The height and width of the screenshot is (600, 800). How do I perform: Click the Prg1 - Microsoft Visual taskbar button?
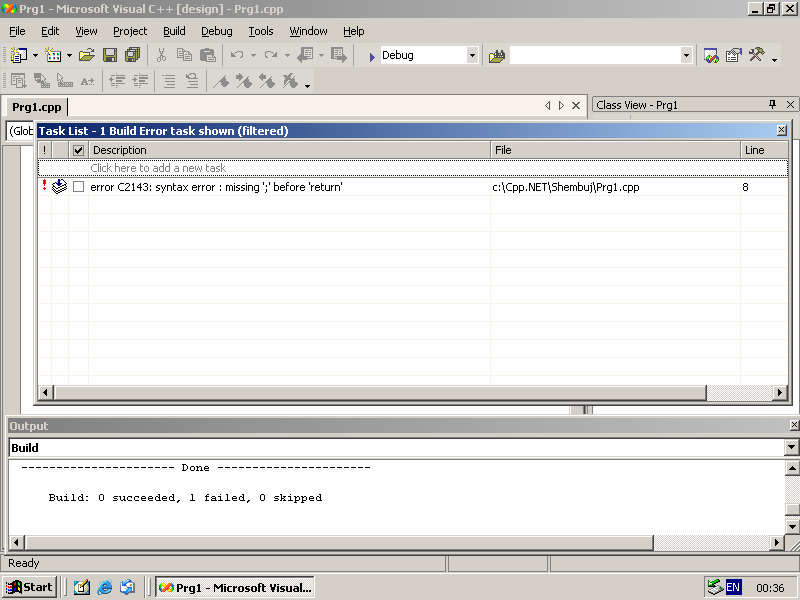(x=235, y=587)
